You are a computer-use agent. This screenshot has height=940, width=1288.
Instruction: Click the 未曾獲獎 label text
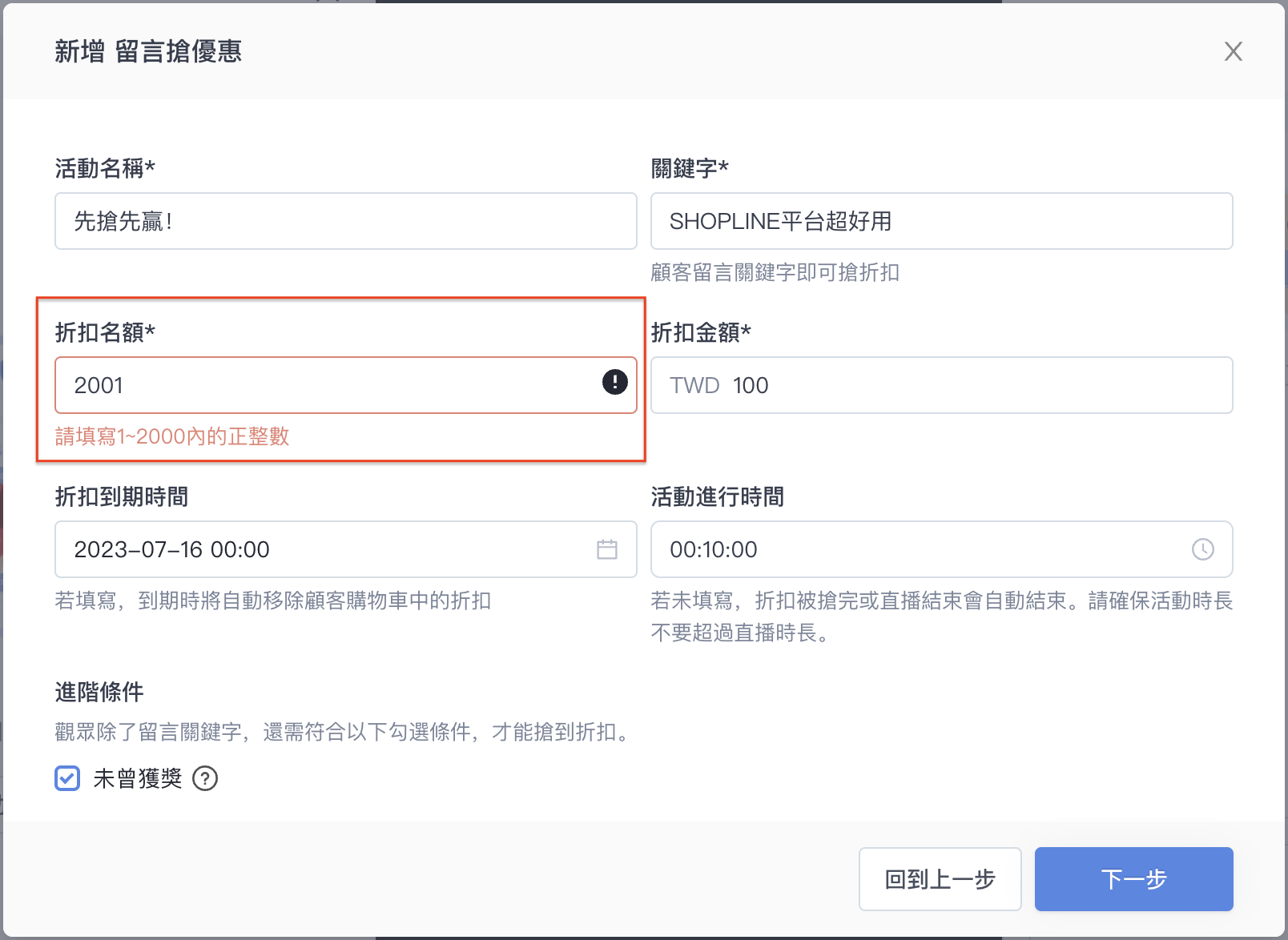[x=138, y=778]
